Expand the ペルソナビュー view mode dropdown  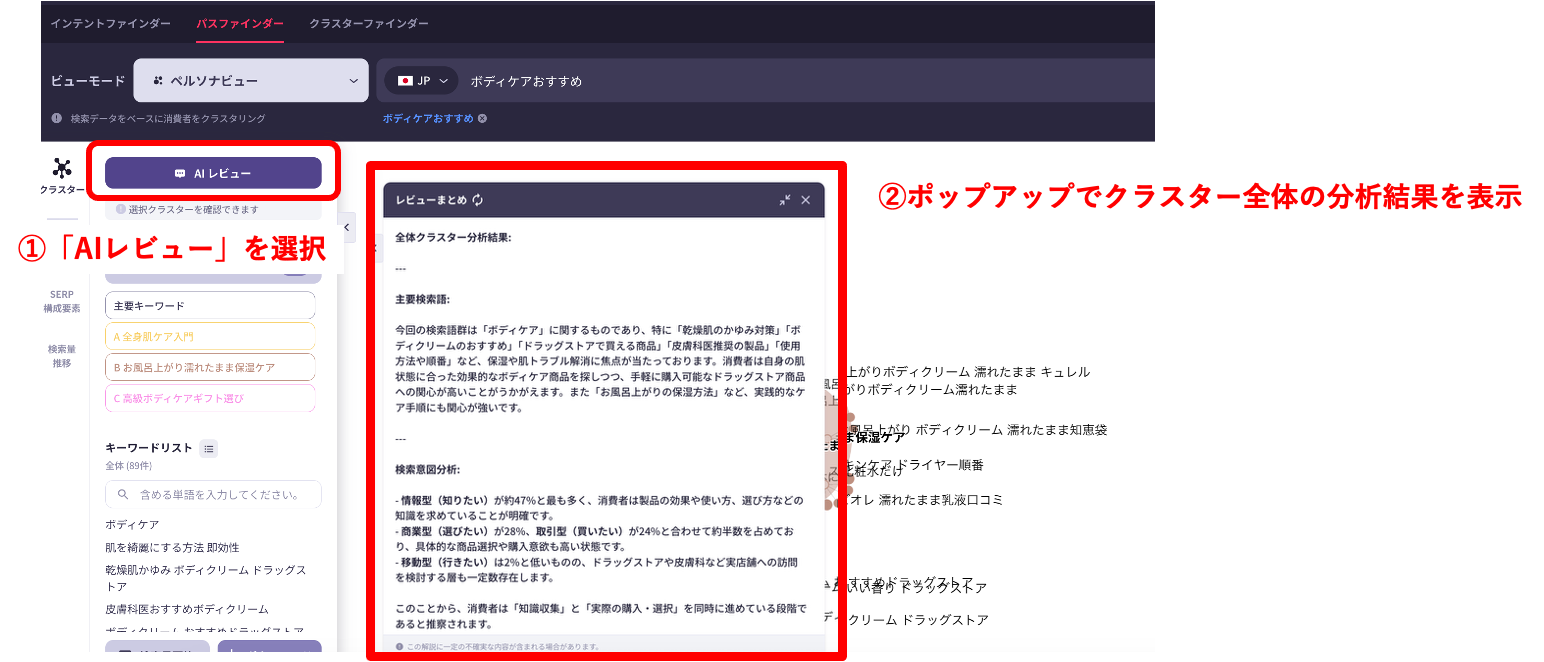250,81
